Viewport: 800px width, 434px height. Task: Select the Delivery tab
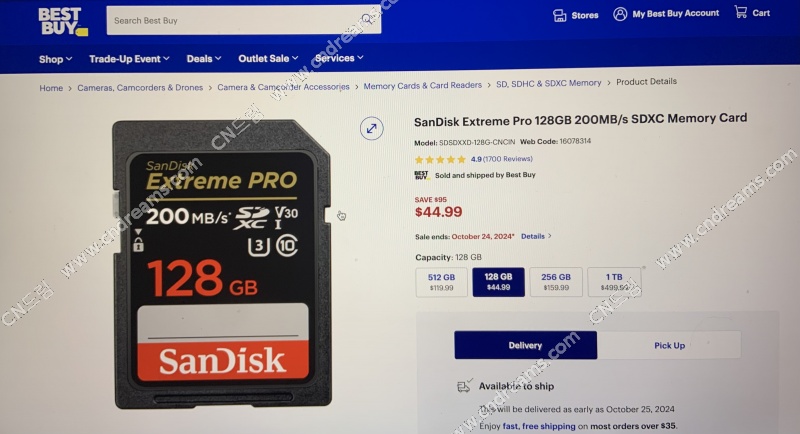coord(526,345)
